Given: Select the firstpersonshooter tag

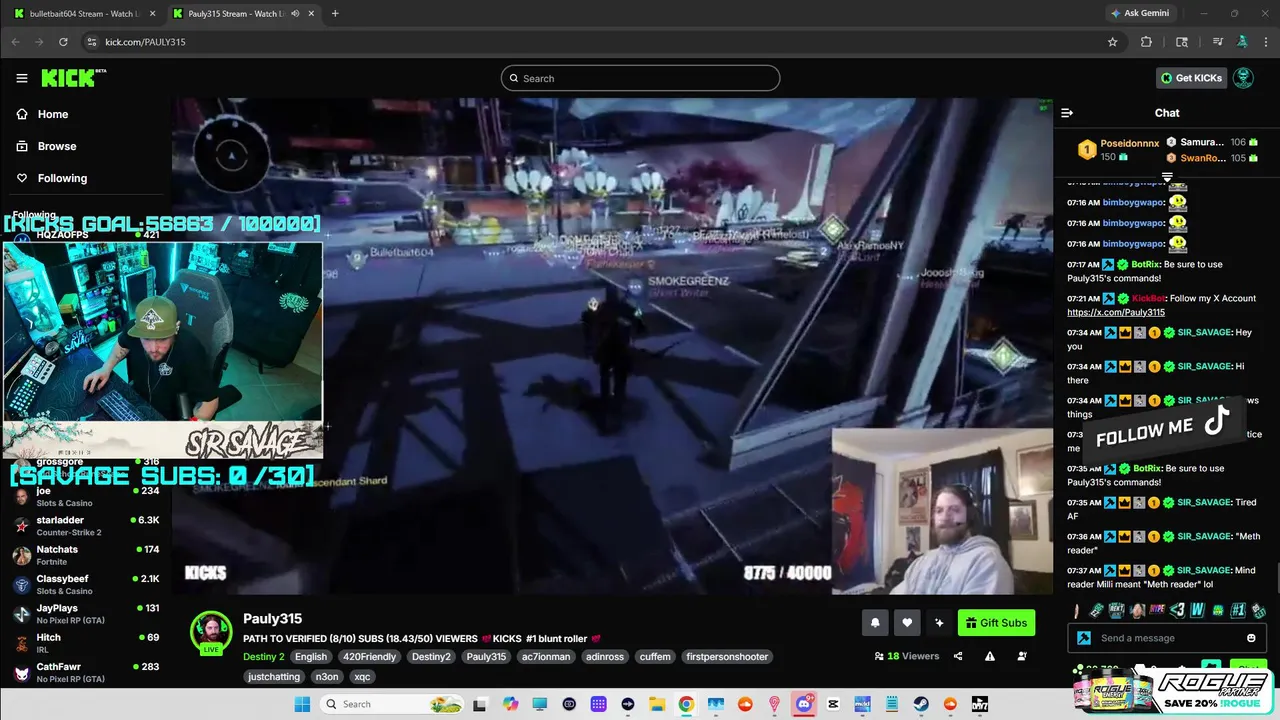Looking at the screenshot, I should coord(727,657).
